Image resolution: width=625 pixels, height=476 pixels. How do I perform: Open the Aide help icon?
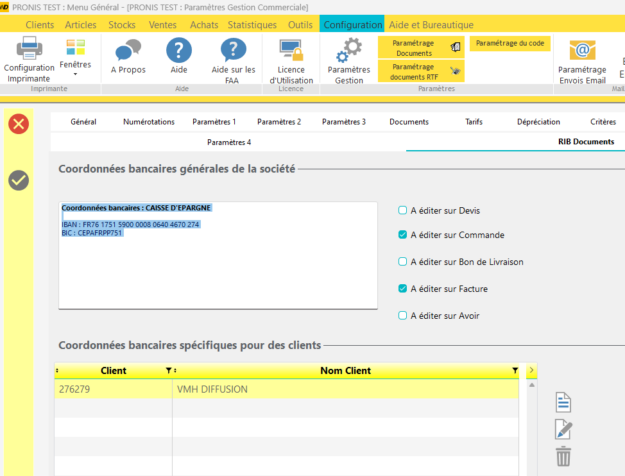click(x=180, y=50)
